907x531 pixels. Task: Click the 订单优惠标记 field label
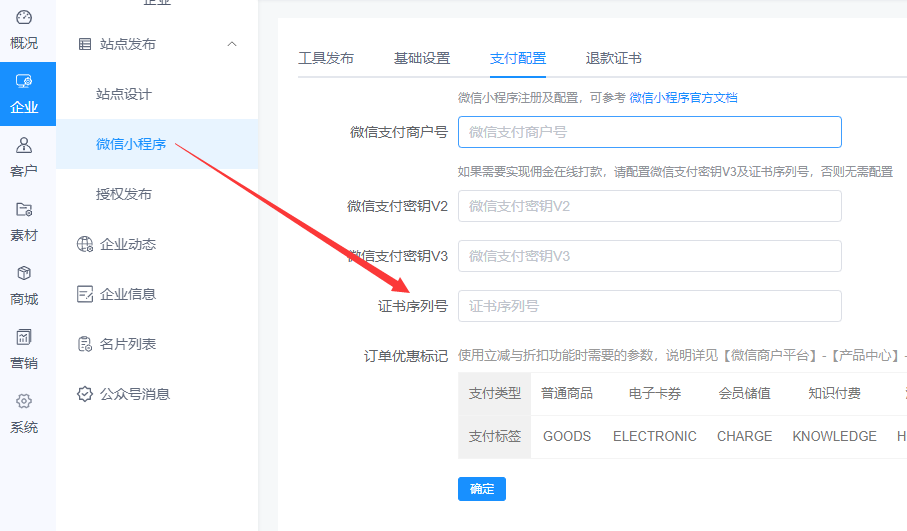[x=405, y=356]
